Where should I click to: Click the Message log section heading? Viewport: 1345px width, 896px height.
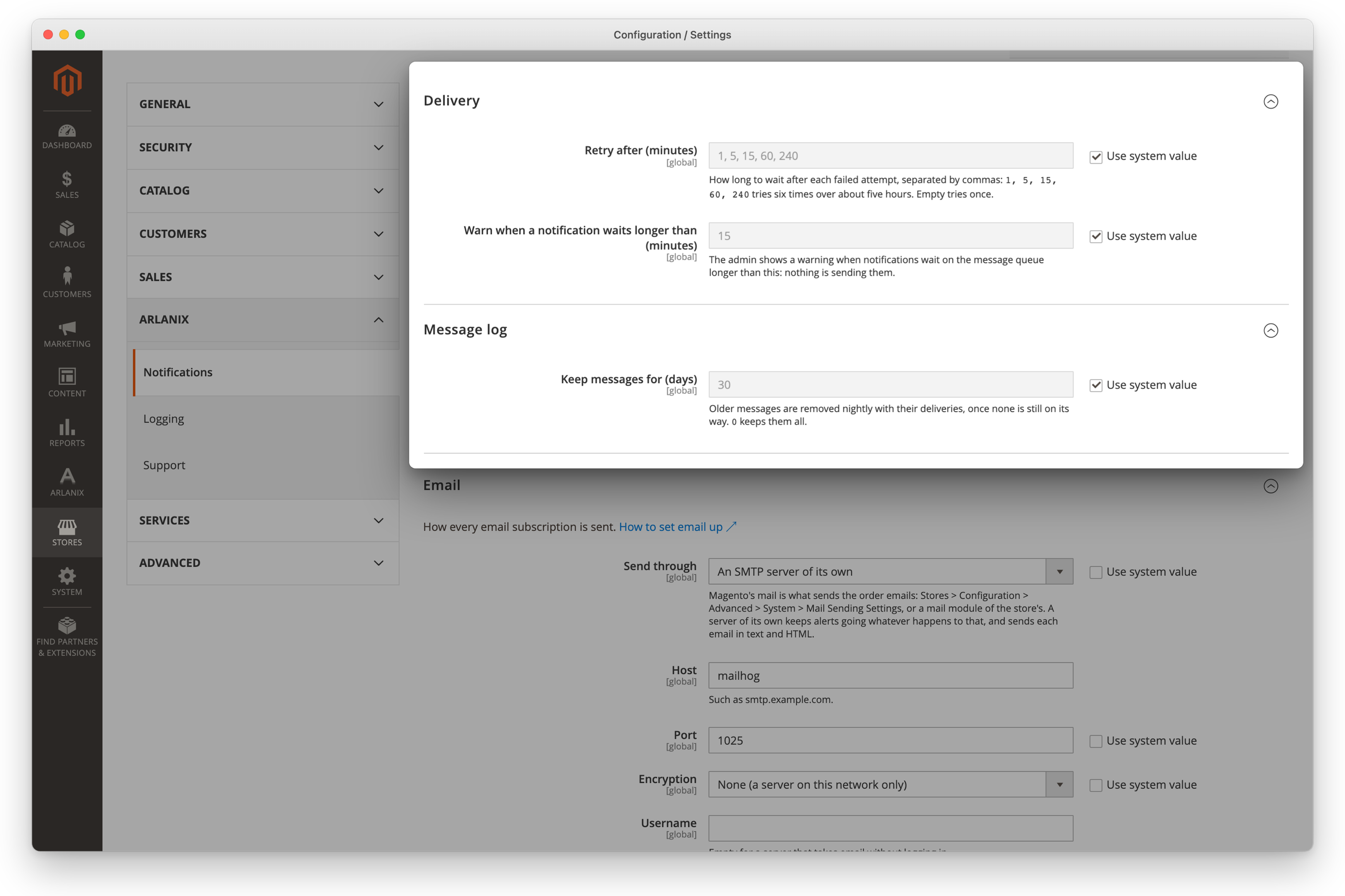[x=465, y=330]
